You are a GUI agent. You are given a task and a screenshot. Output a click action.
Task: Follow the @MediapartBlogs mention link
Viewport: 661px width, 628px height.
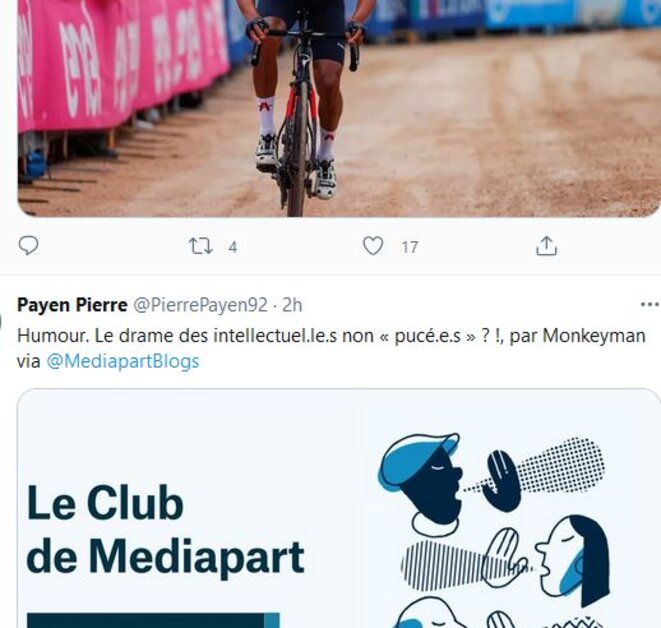(123, 362)
